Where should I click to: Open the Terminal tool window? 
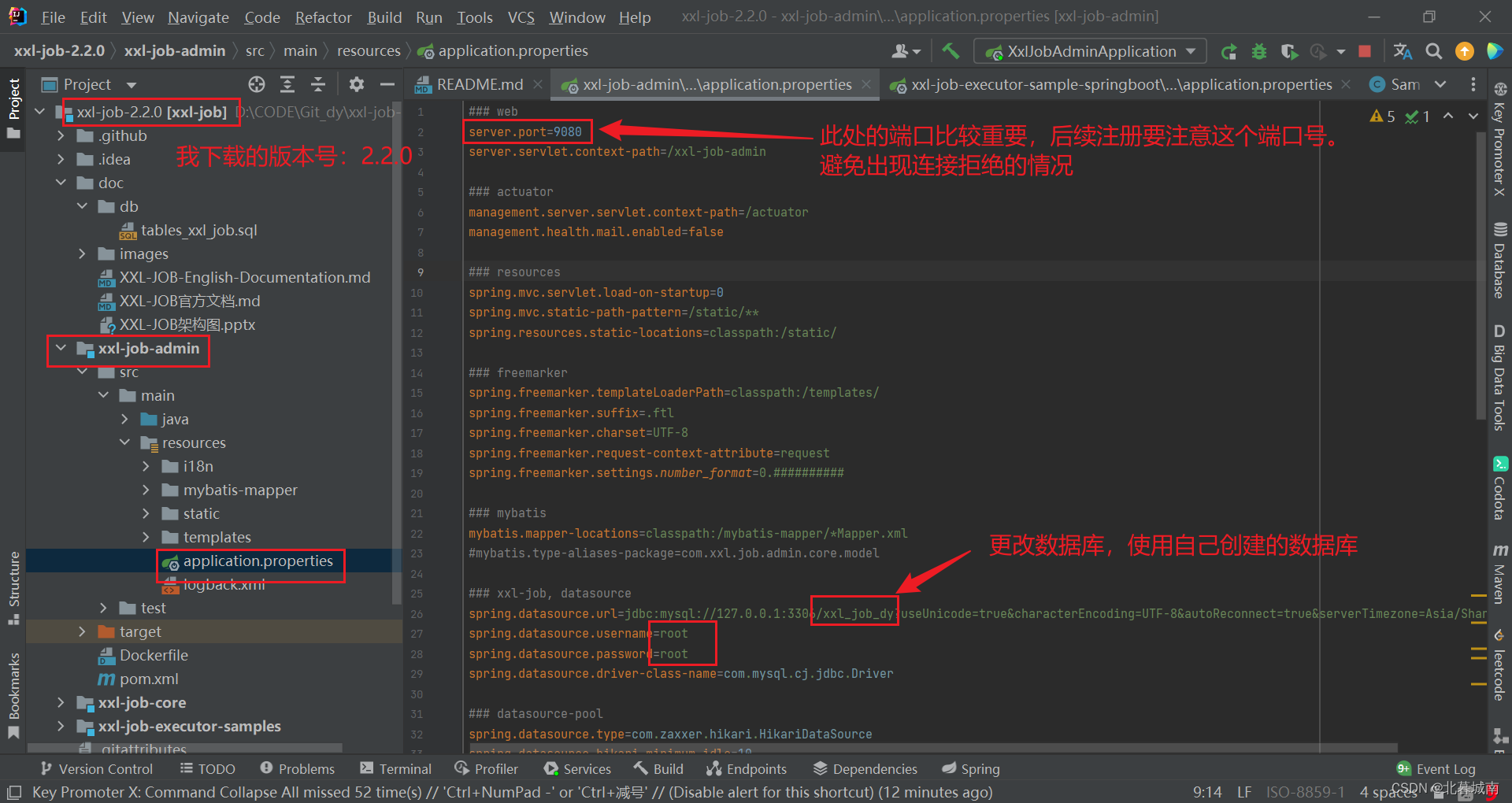[x=395, y=768]
